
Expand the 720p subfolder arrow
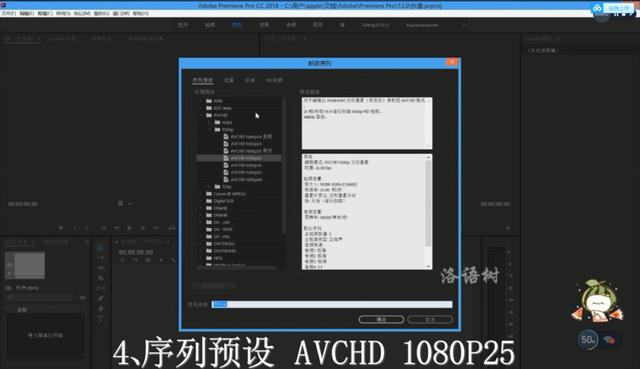click(x=209, y=187)
